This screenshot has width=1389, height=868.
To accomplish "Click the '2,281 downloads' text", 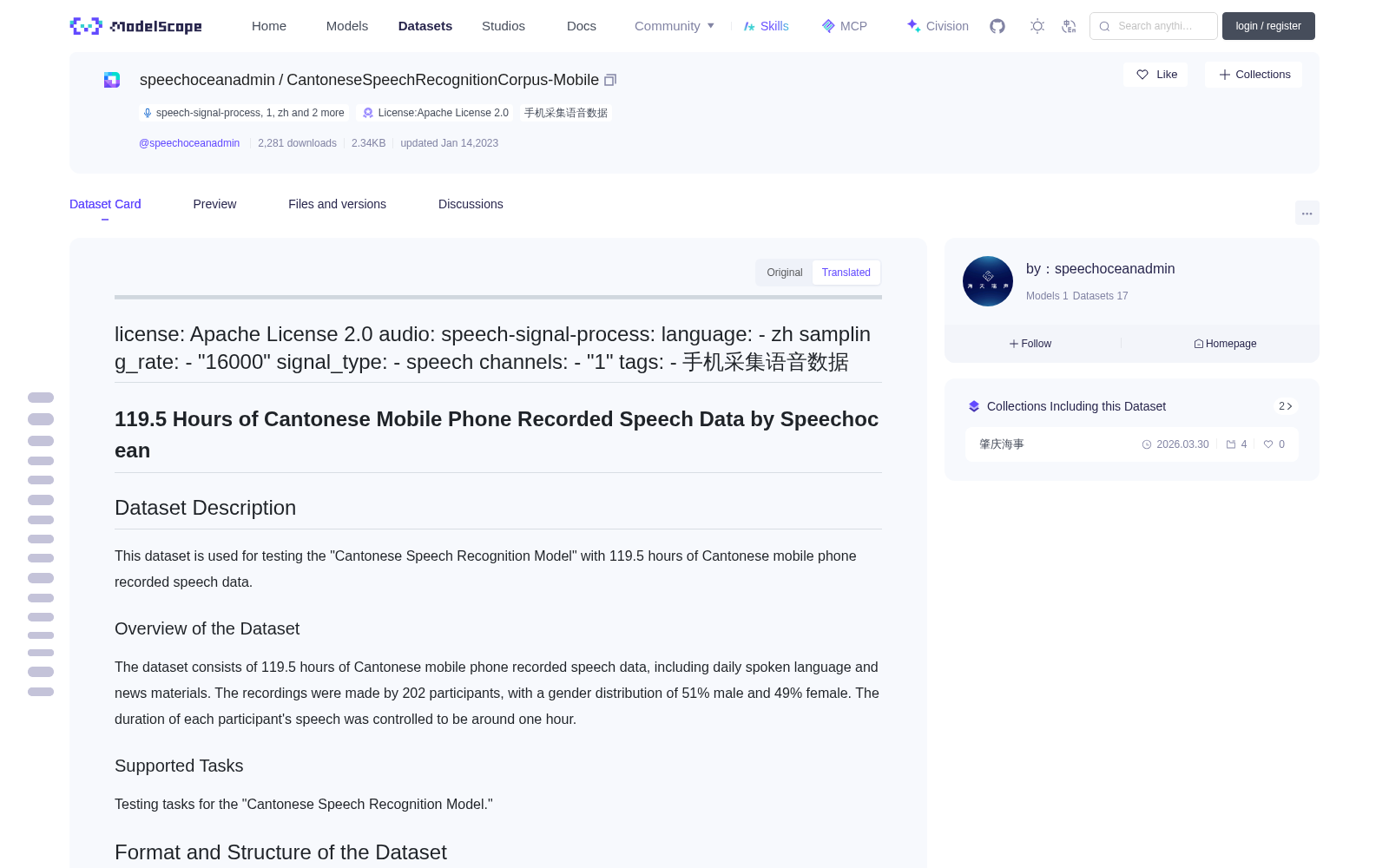I will (x=297, y=143).
